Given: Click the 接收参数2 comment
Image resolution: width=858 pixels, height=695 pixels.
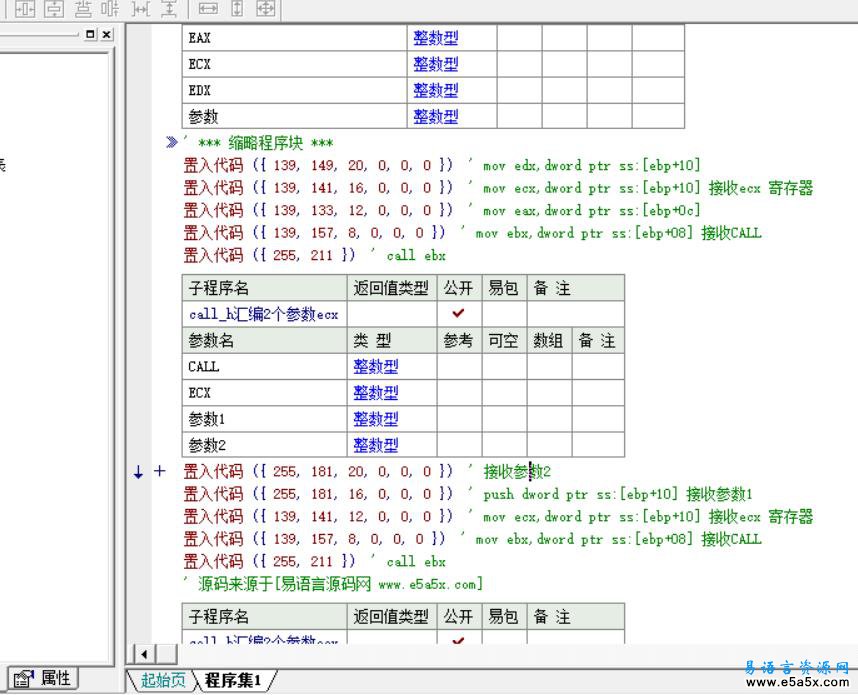Looking at the screenshot, I should coord(517,471).
